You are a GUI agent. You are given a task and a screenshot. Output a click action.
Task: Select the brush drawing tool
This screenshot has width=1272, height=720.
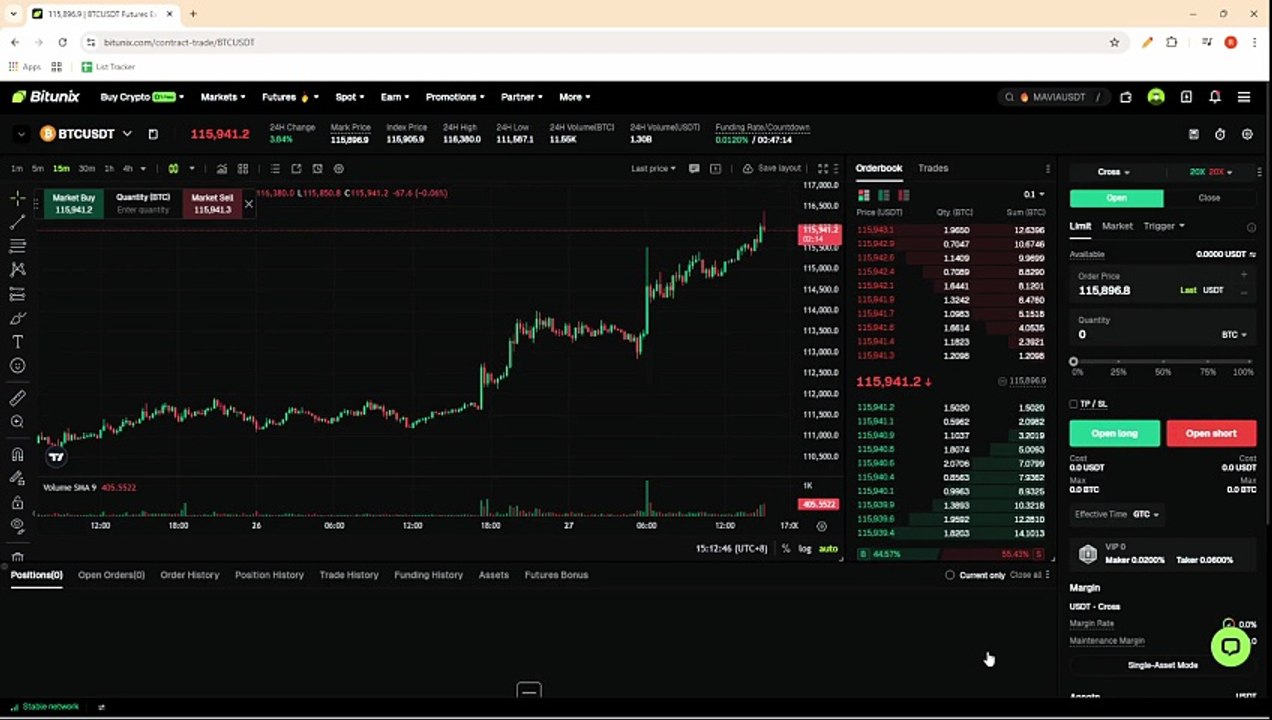pyautogui.click(x=17, y=318)
